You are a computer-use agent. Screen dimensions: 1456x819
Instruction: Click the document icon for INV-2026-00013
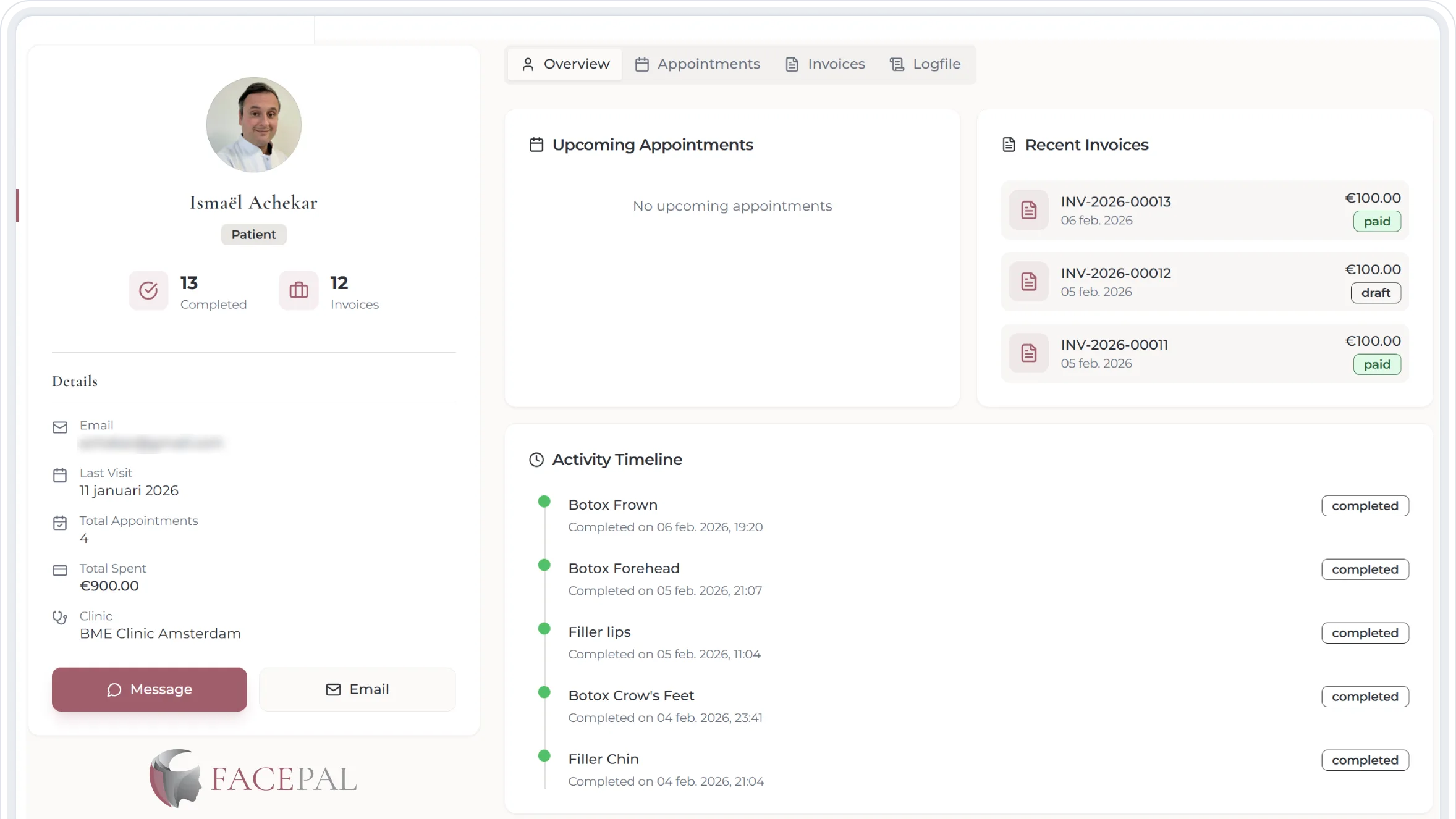pos(1028,210)
